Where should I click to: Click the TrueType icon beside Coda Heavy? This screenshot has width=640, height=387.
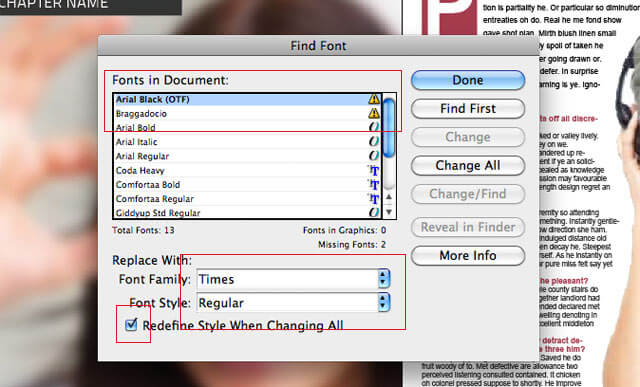(x=374, y=171)
